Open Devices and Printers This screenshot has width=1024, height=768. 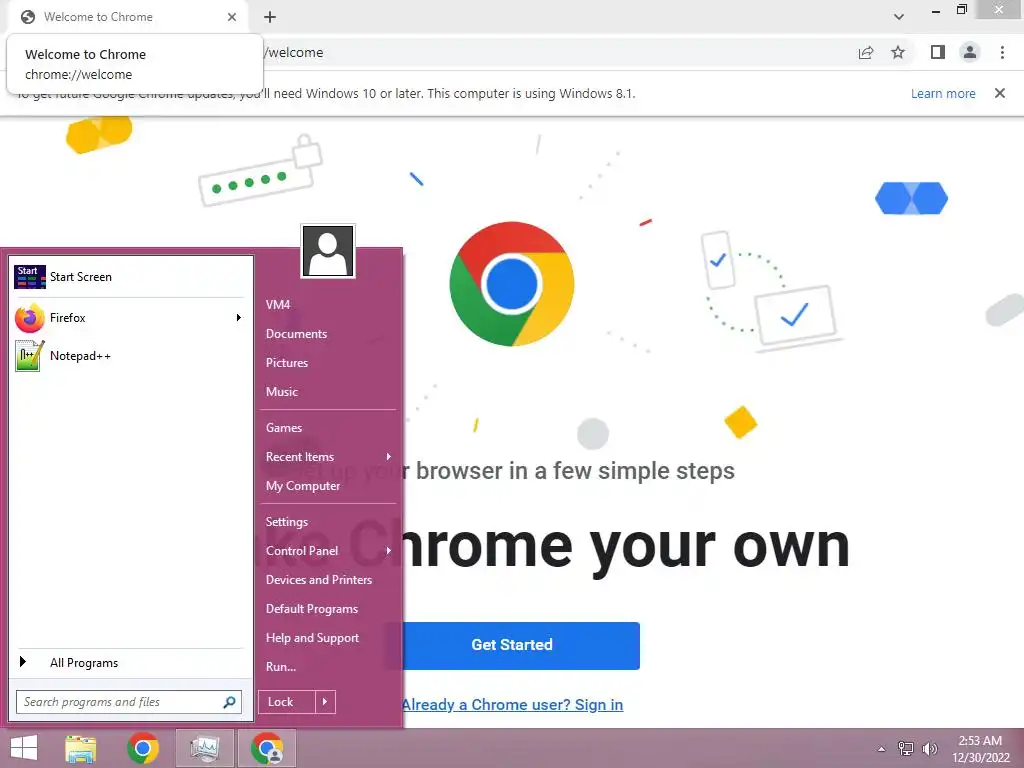(319, 580)
